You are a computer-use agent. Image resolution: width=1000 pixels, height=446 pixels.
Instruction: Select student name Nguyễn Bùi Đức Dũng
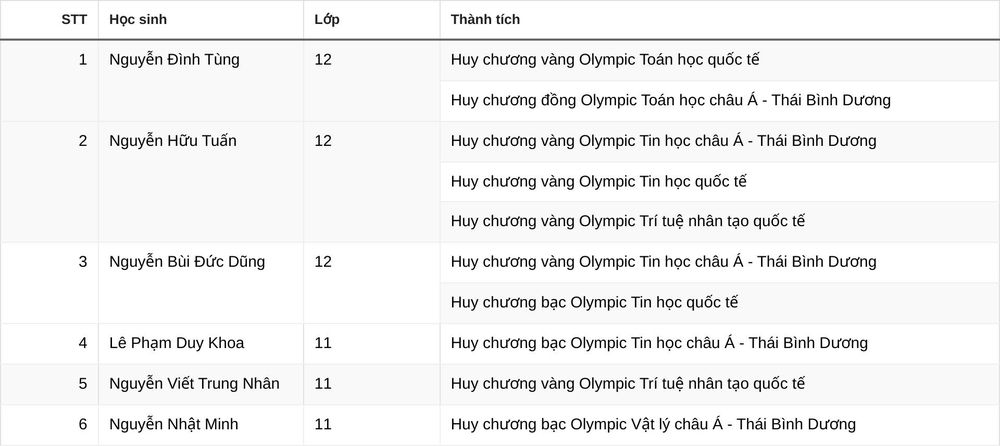click(187, 262)
